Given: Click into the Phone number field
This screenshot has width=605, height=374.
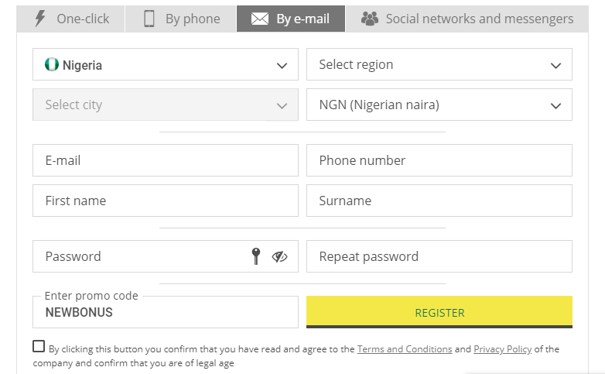Looking at the screenshot, I should coord(439,161).
